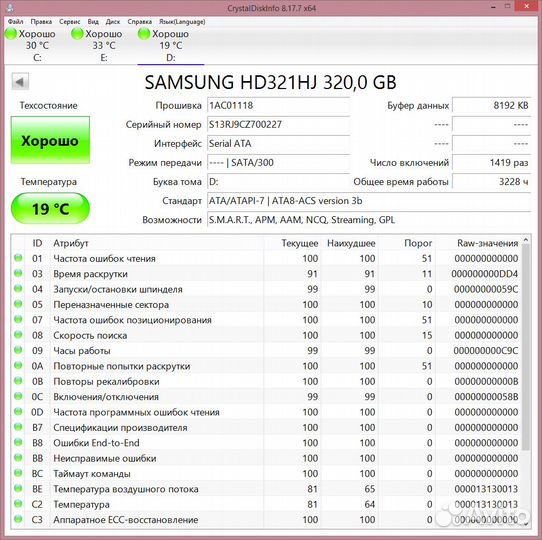Image resolution: width=542 pixels, height=540 pixels.
Task: Click the Текущее column header
Action: tap(292, 243)
